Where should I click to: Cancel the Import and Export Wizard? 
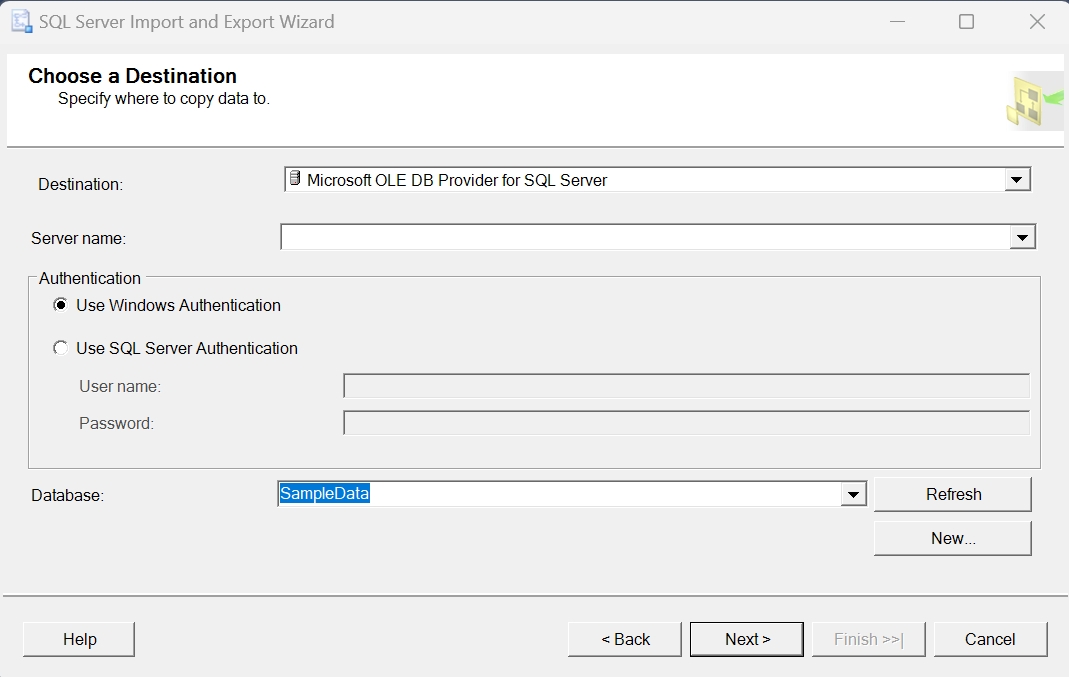[990, 639]
